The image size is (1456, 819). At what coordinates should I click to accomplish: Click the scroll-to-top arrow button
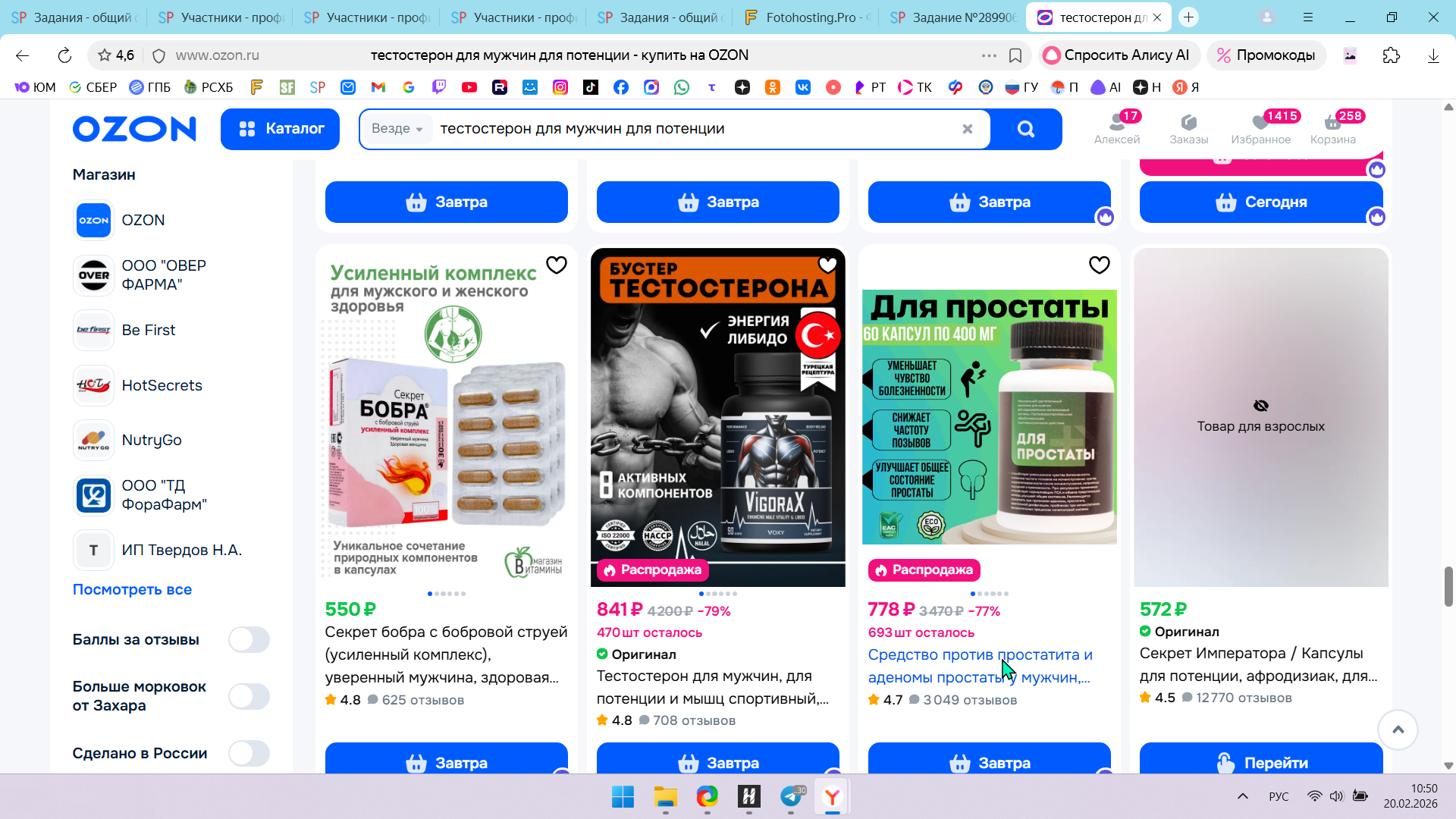(x=1398, y=730)
